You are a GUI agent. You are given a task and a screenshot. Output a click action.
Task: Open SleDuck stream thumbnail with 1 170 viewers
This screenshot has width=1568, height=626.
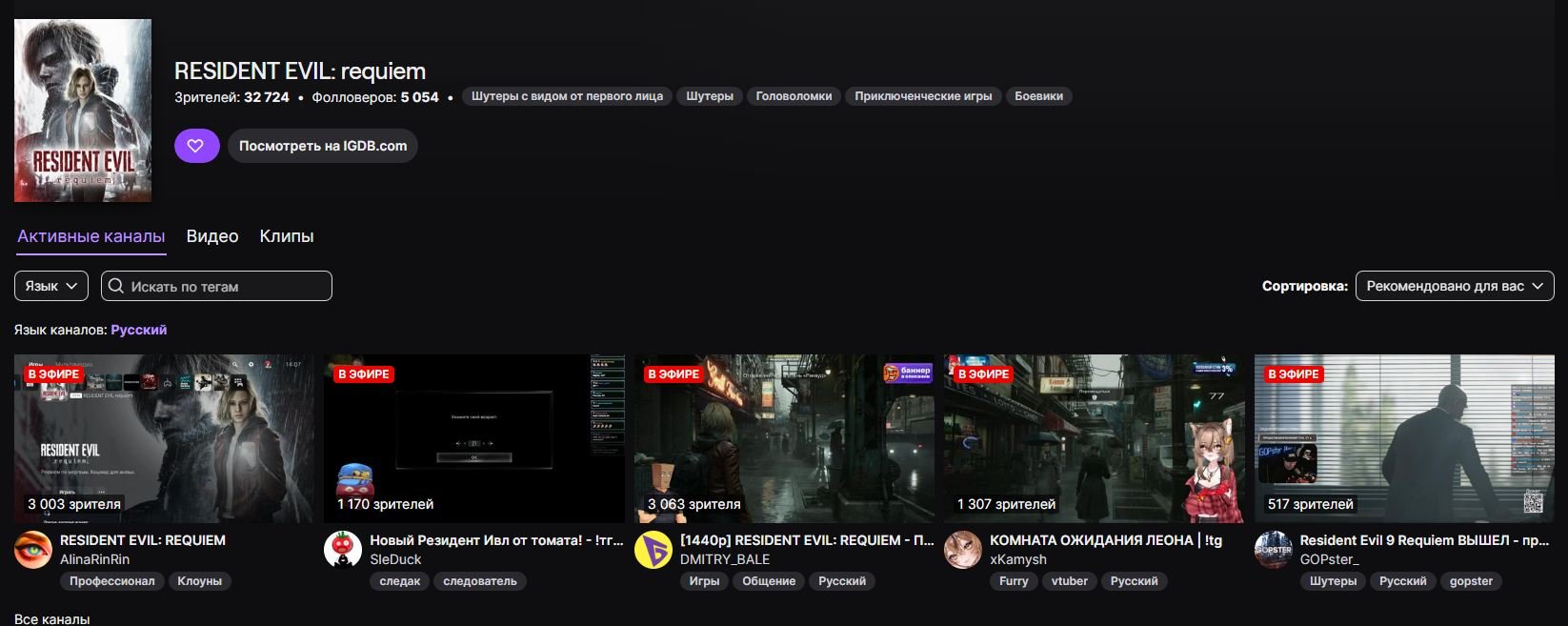474,438
